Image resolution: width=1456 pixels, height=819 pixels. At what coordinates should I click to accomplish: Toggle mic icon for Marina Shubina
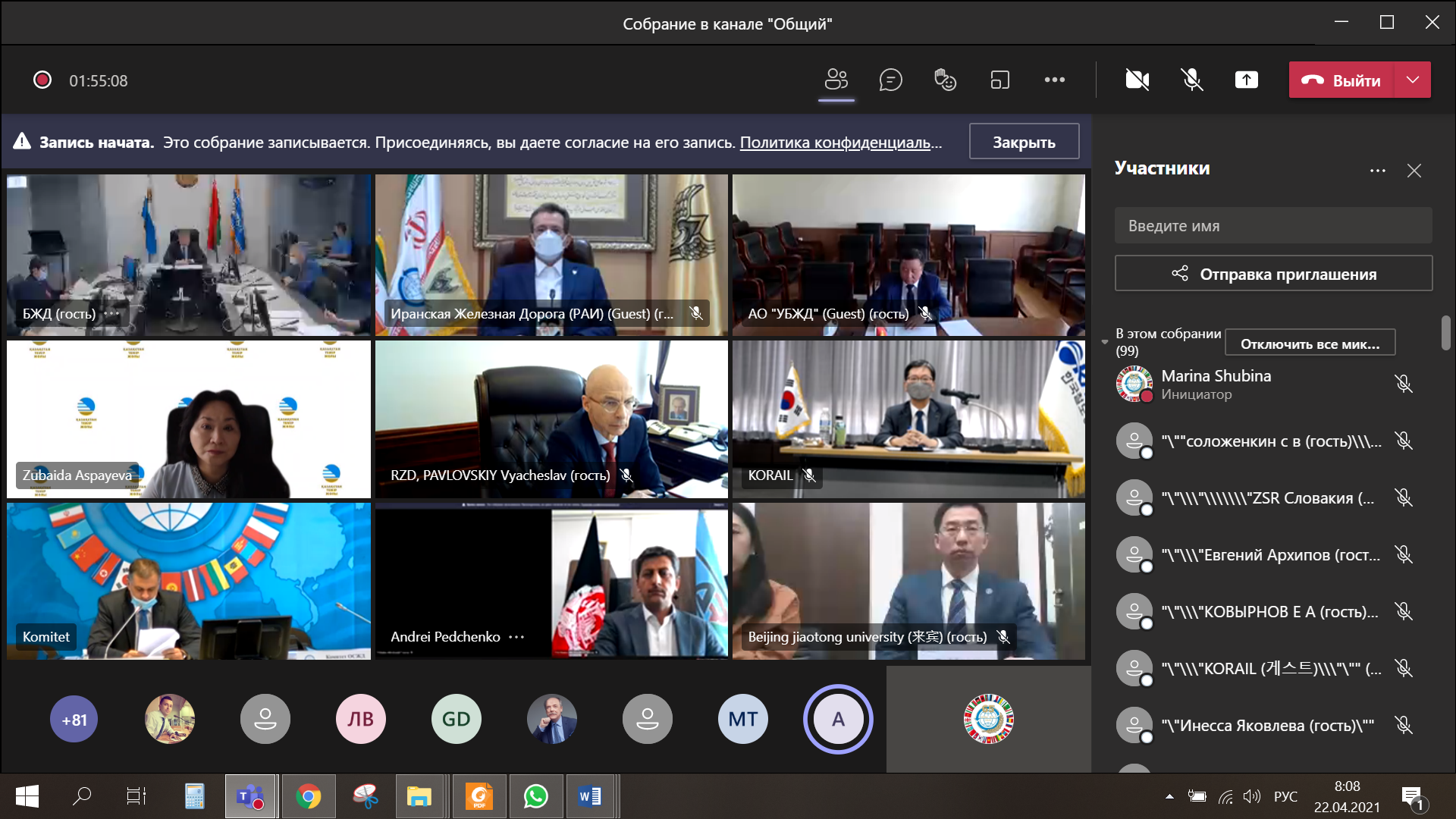coord(1404,384)
